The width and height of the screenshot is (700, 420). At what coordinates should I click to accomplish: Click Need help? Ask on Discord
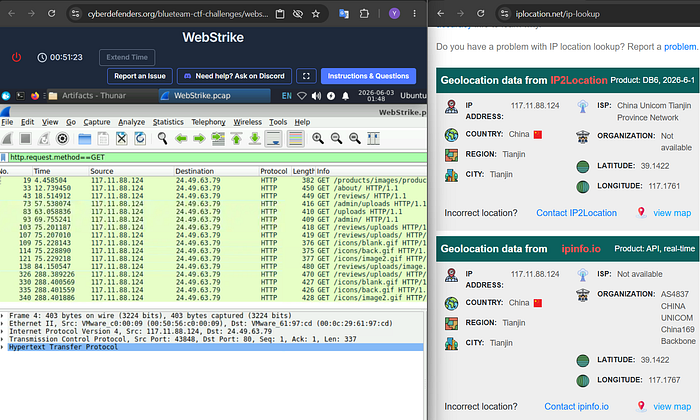pos(234,76)
